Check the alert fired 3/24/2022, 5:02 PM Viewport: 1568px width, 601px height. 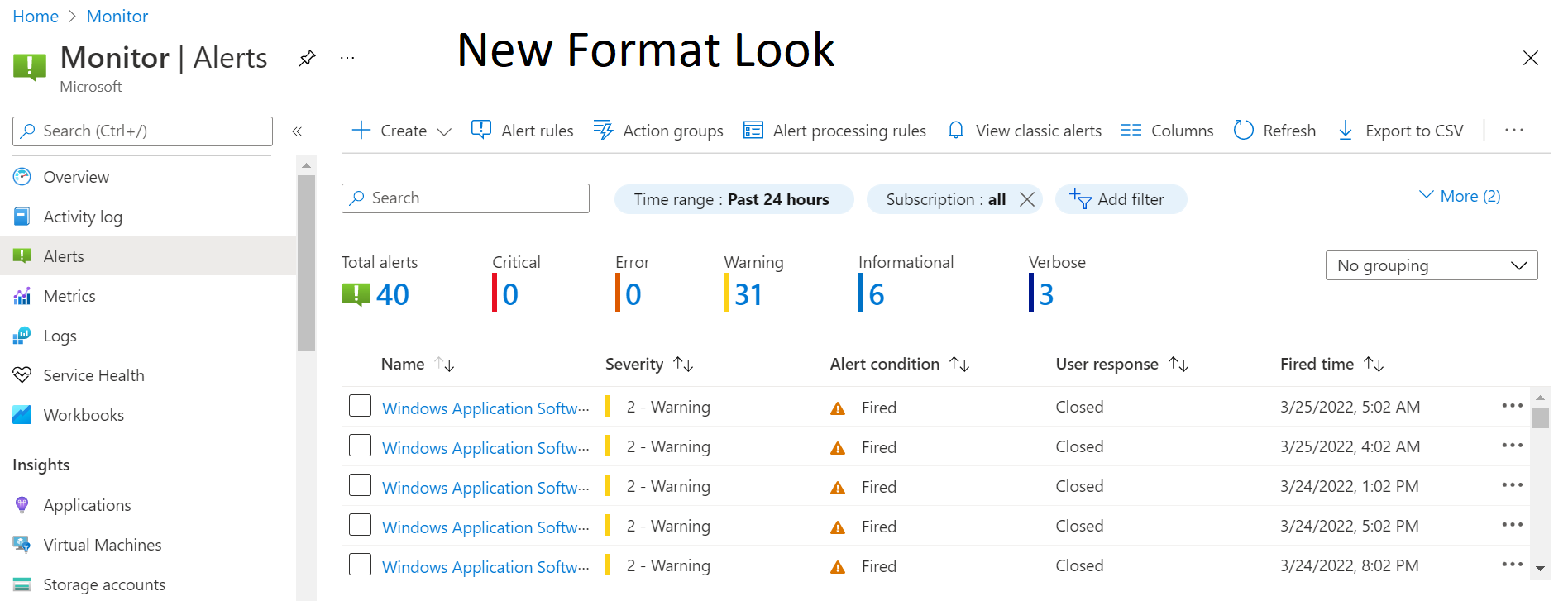[x=360, y=525]
